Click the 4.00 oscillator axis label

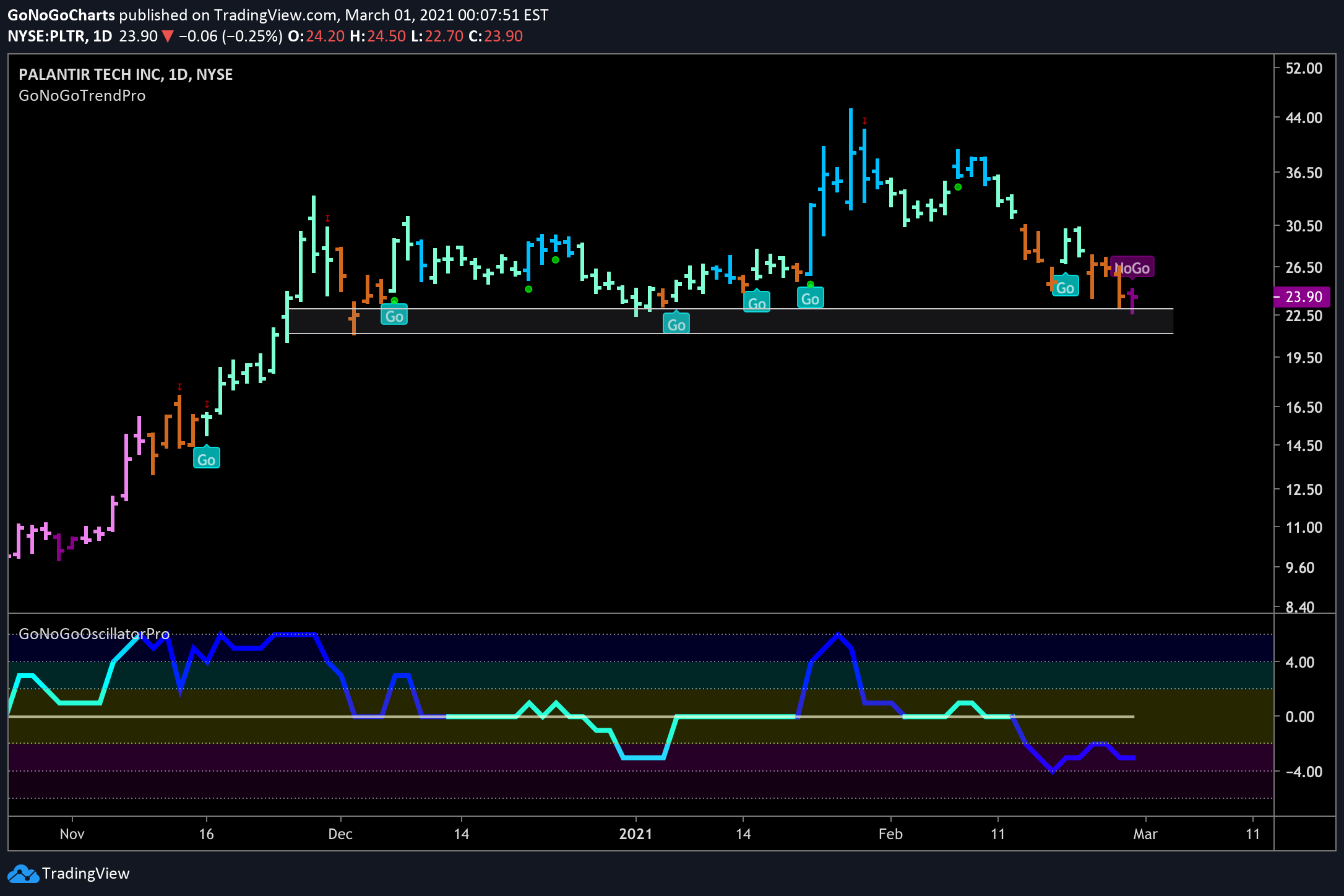(x=1300, y=662)
